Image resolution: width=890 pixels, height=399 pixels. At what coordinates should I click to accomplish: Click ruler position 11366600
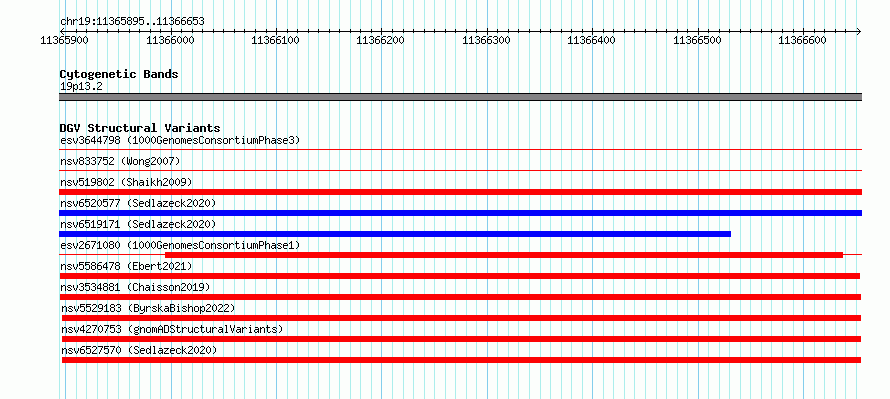[802, 40]
